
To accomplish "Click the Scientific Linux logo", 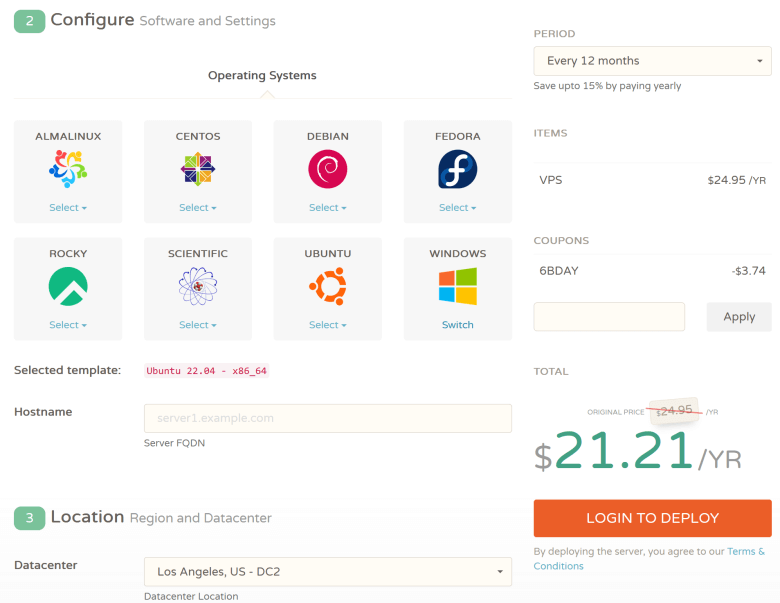I will pos(198,286).
